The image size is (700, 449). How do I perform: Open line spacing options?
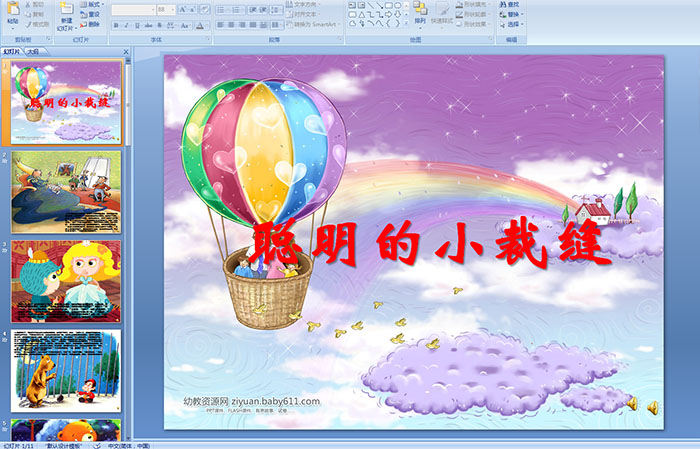pos(276,9)
